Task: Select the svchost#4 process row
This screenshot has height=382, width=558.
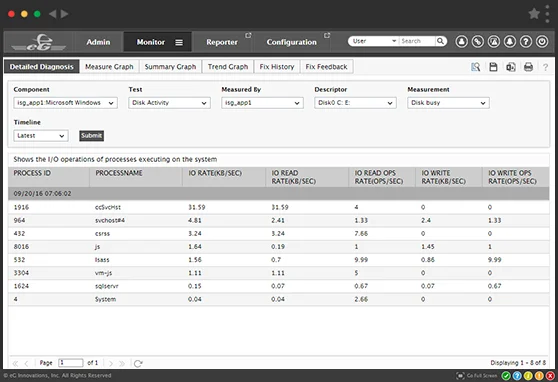Action: [279, 220]
